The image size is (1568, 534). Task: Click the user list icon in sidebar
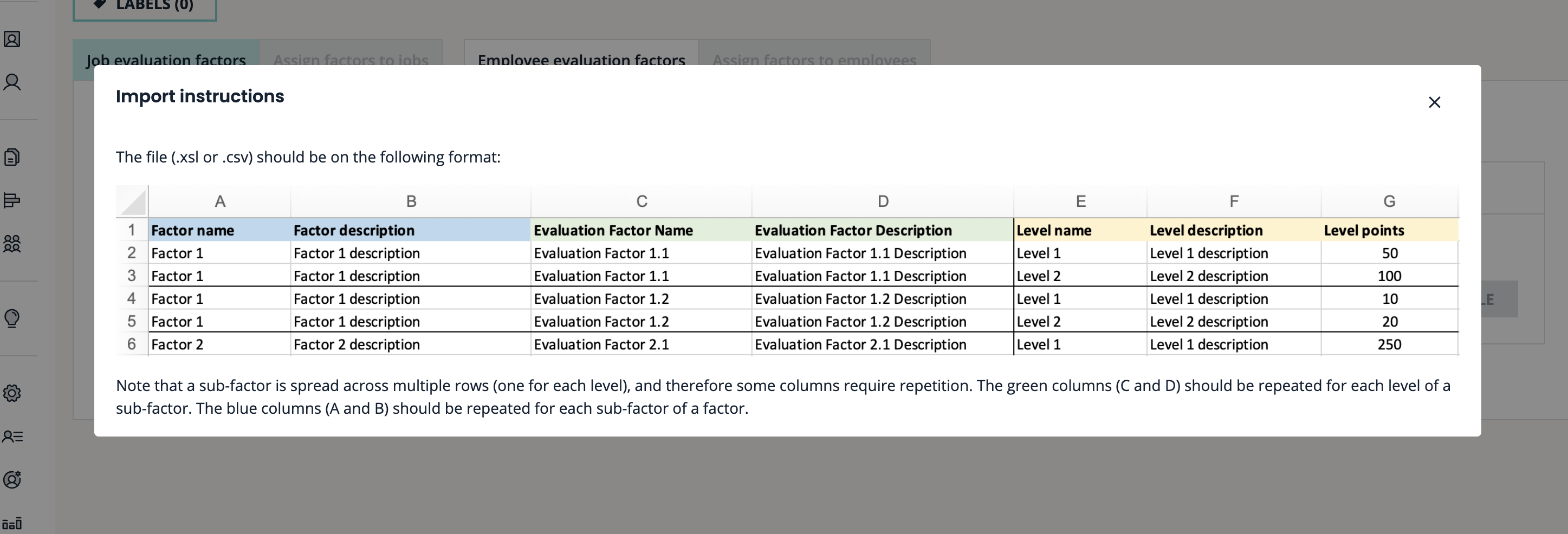12,436
